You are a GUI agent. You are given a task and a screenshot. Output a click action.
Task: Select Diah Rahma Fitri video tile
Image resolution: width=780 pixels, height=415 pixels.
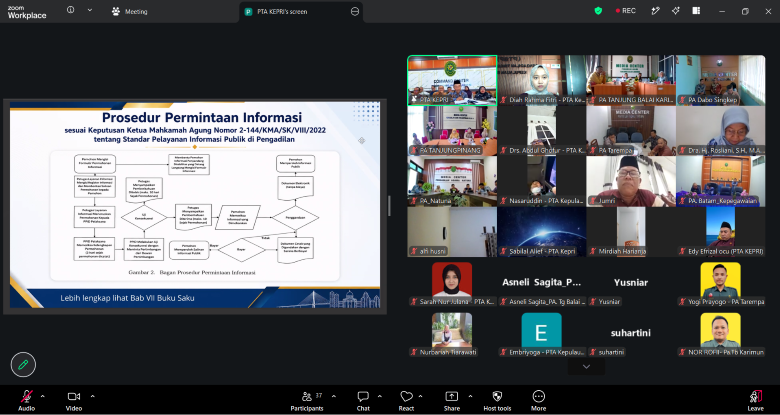pyautogui.click(x=542, y=80)
